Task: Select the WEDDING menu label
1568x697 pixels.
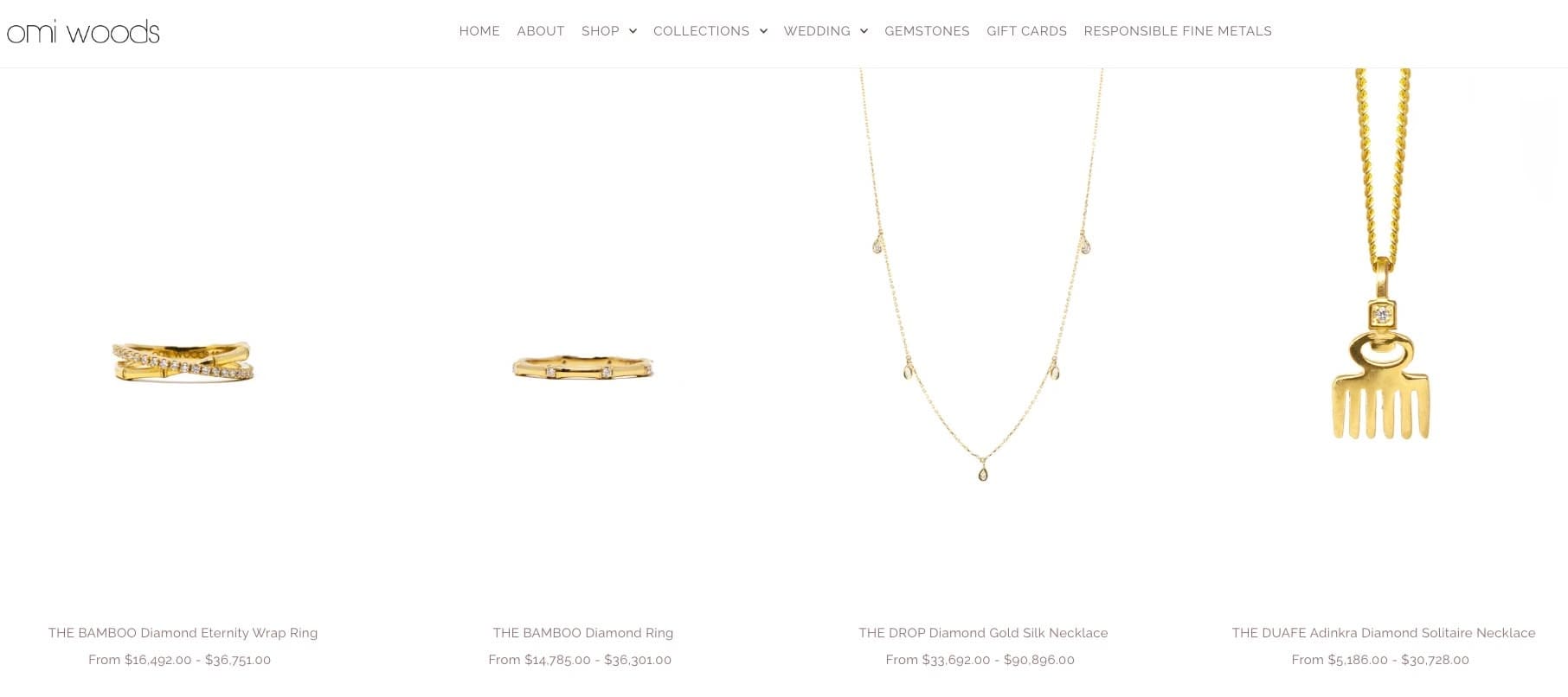Action: tap(817, 31)
